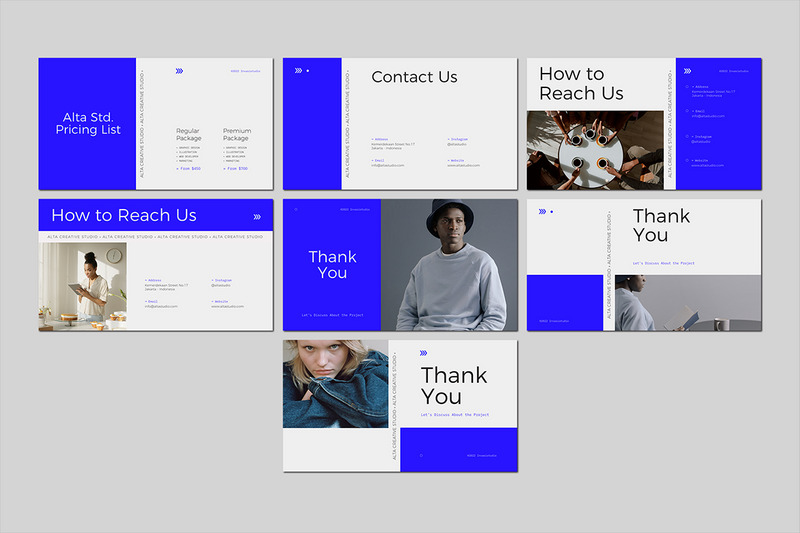The image size is (800, 533).
Task: Open the photo of woman holding tablet
Action: point(83,287)
